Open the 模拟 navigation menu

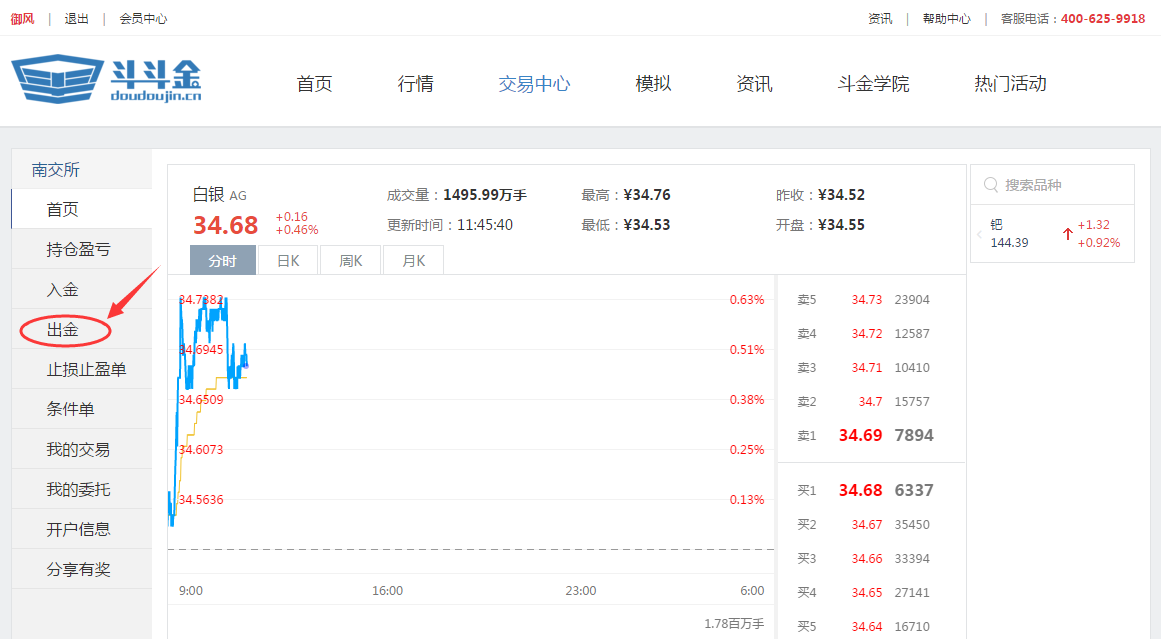653,84
